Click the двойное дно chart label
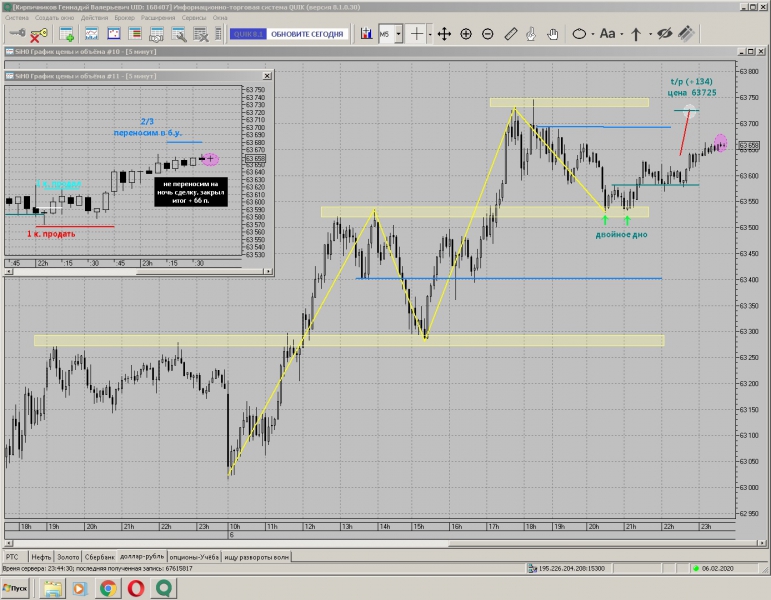771x600 pixels. 621,235
